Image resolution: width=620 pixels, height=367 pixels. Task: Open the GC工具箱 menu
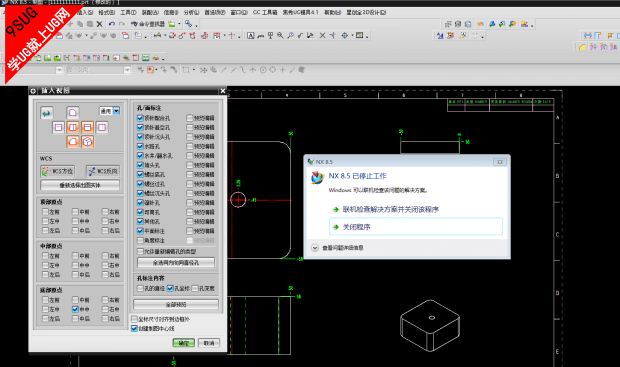pos(265,12)
